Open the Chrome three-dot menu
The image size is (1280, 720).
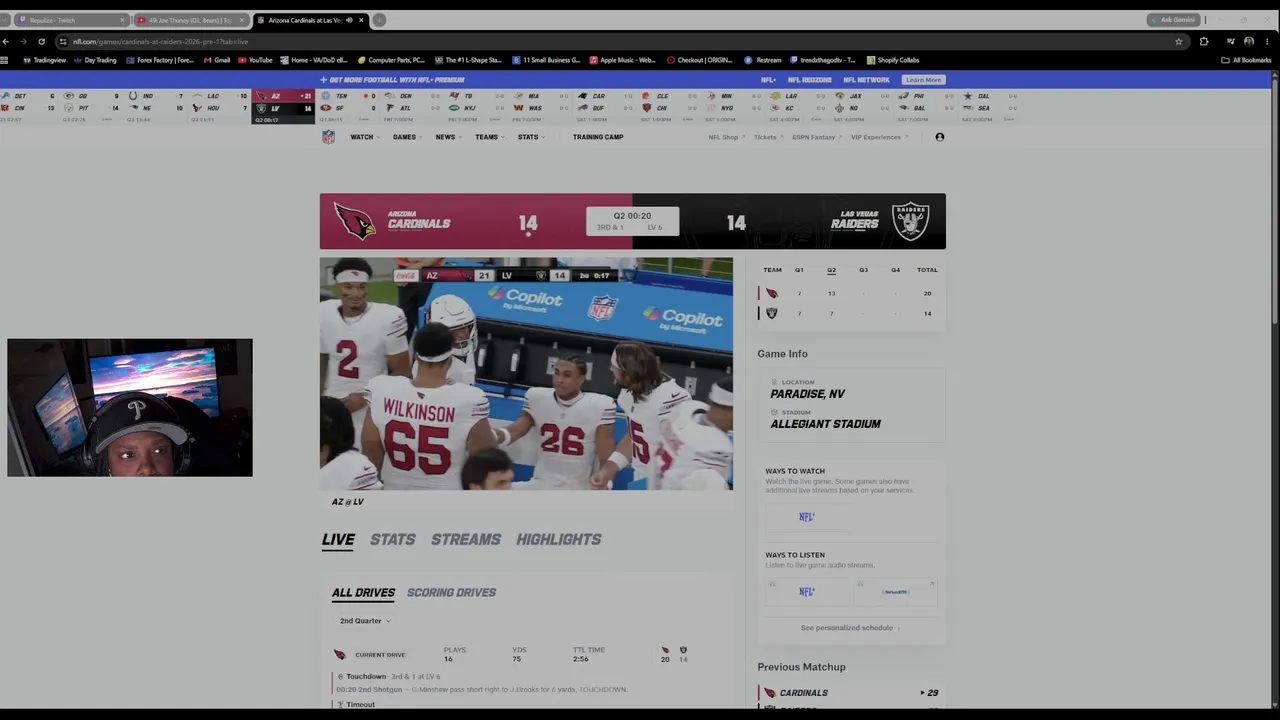click(1268, 41)
